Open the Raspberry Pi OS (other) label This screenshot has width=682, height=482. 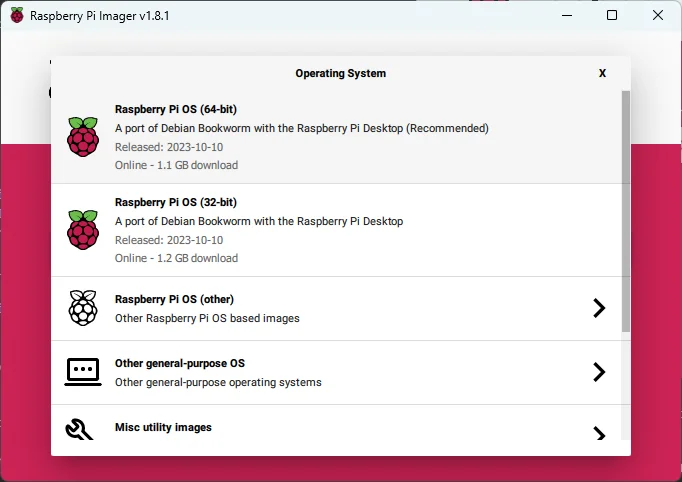tap(174, 299)
